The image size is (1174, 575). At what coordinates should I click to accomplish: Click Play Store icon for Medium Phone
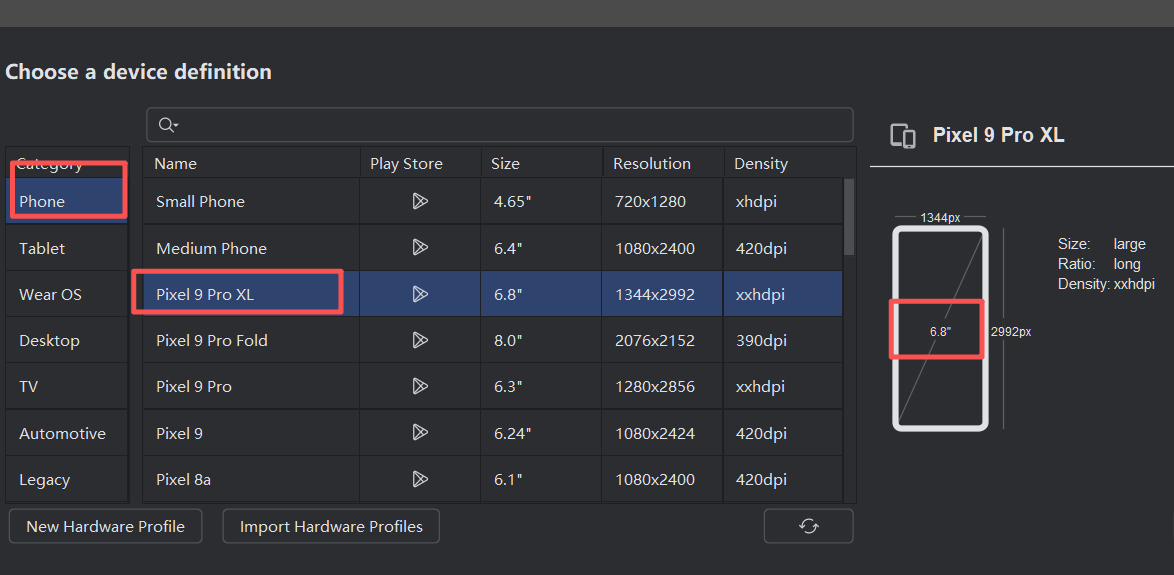click(x=420, y=248)
